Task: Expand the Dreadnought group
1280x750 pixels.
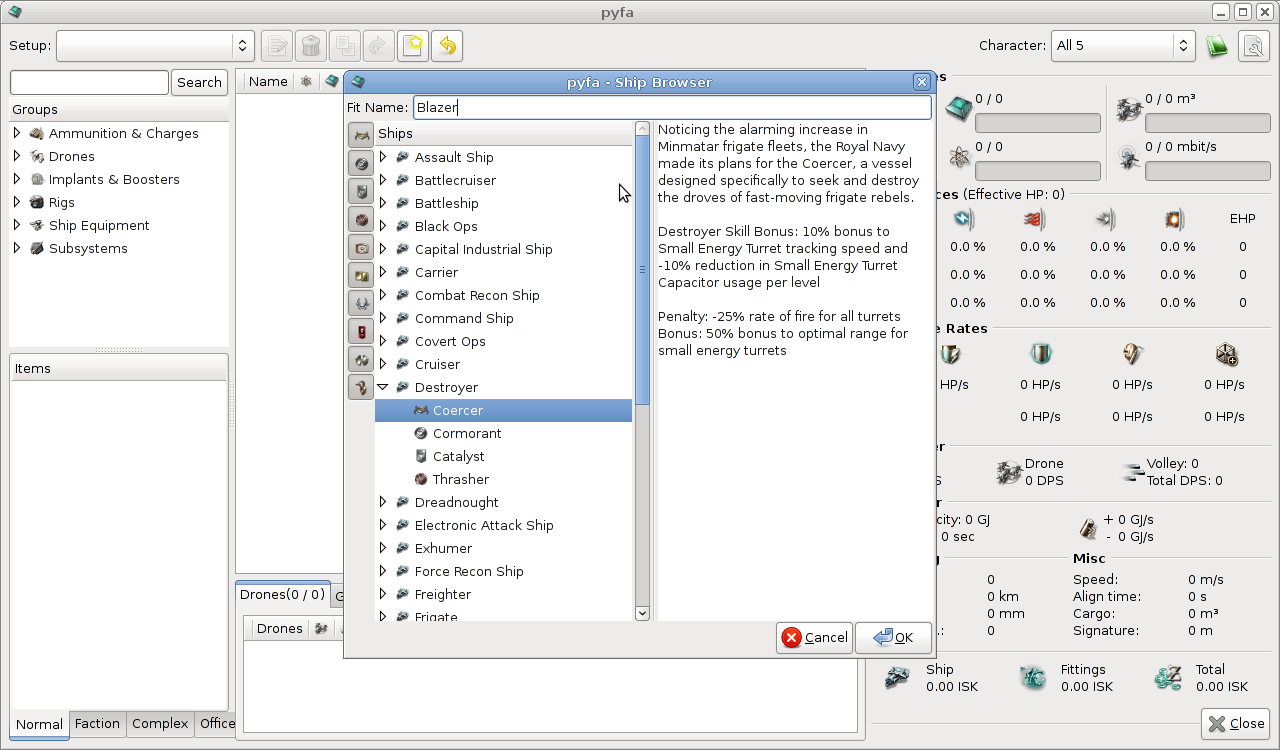Action: (x=383, y=502)
